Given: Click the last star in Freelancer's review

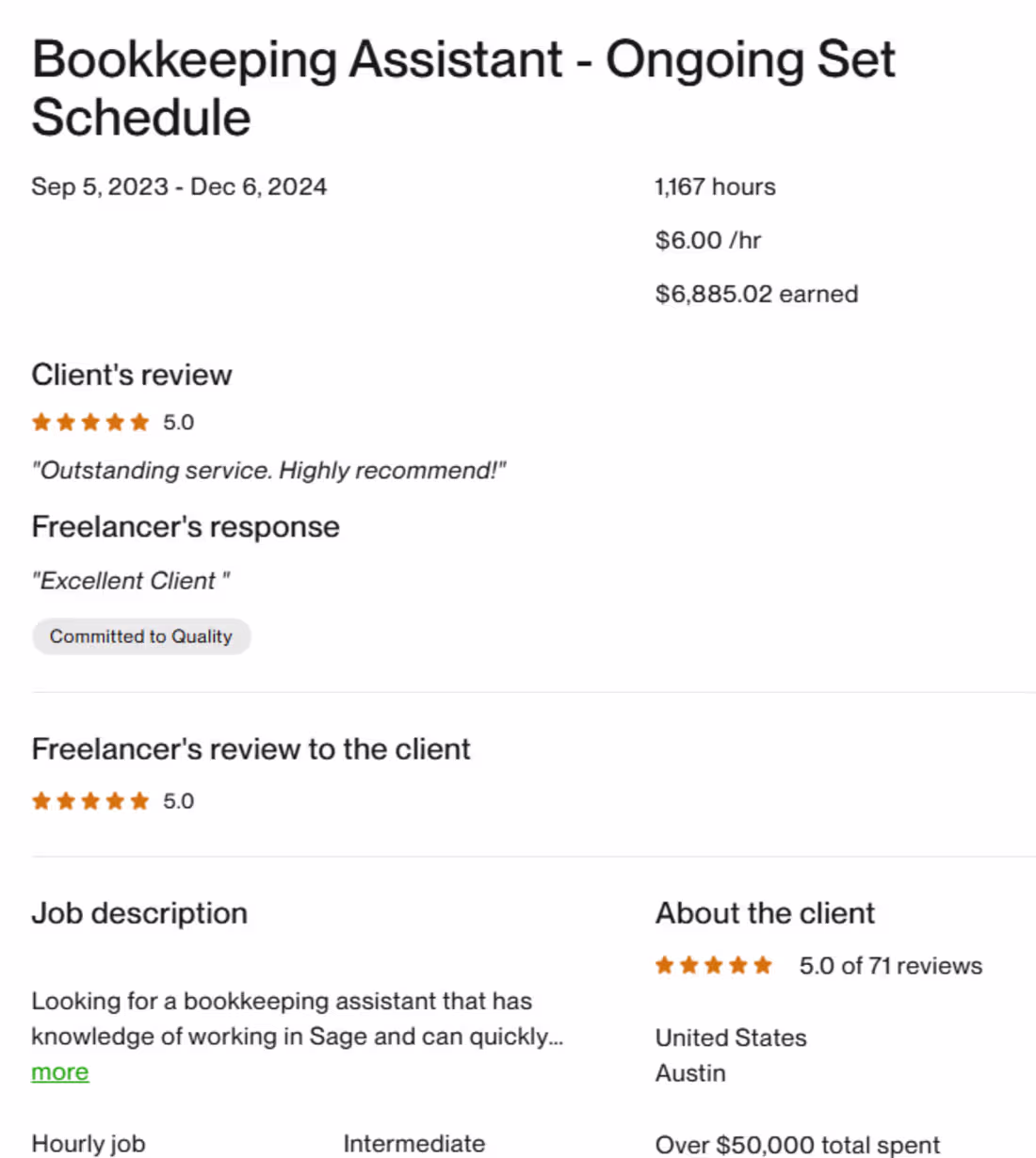Looking at the screenshot, I should [x=139, y=800].
